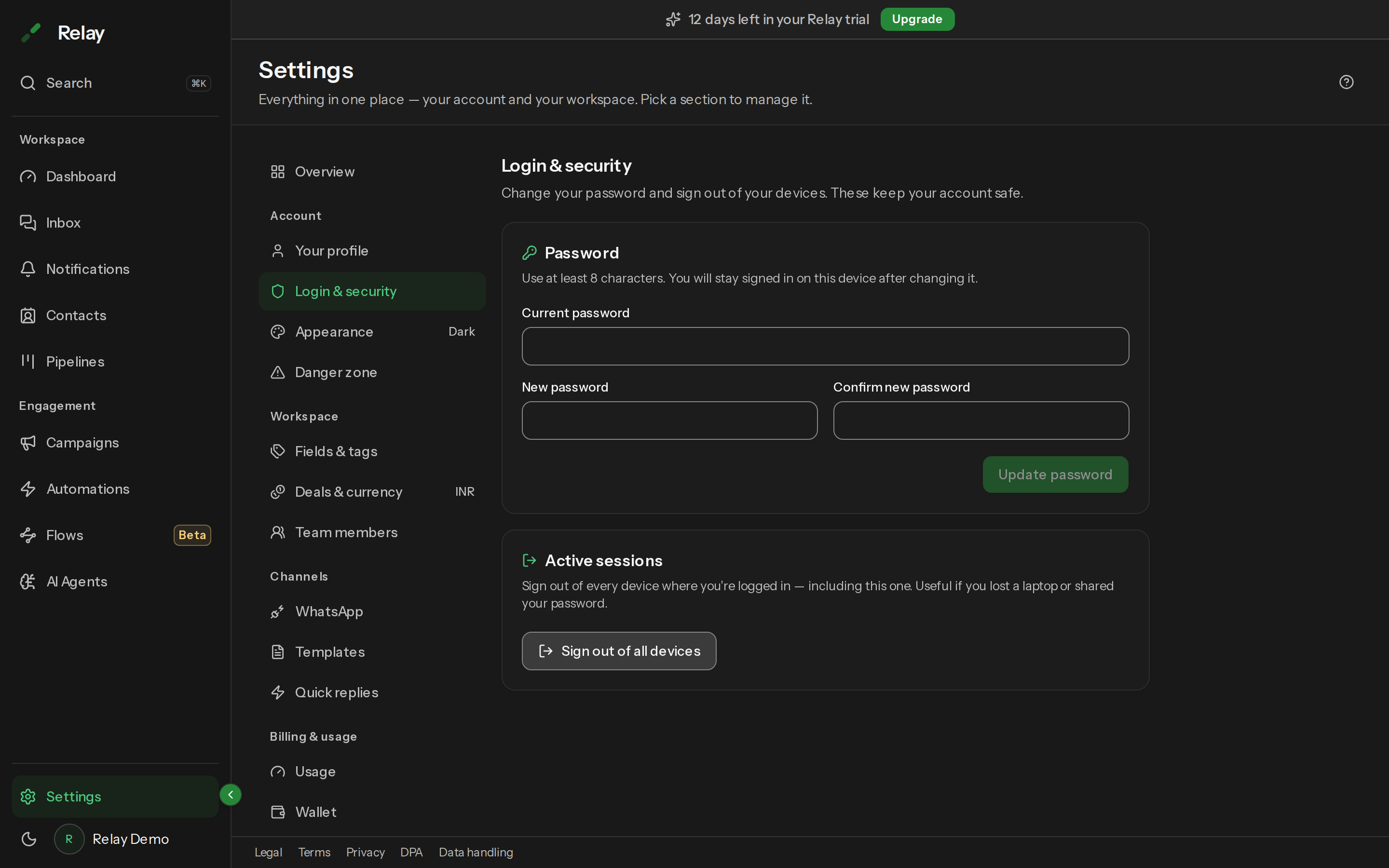Click the Overview grid icon
Screen dimensions: 1389x868
click(278, 172)
